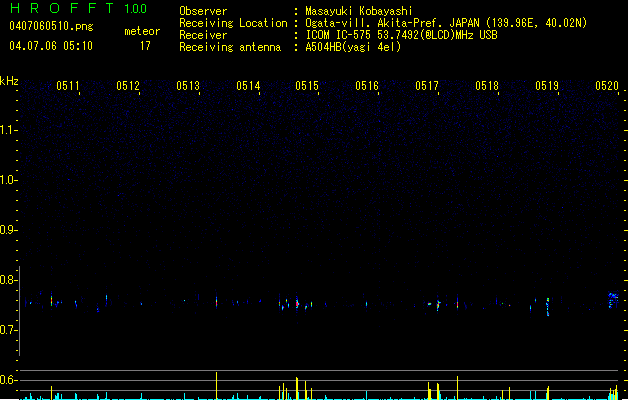Click the 0.9 kHz axis label
The width and height of the screenshot is (629, 400).
(8, 230)
